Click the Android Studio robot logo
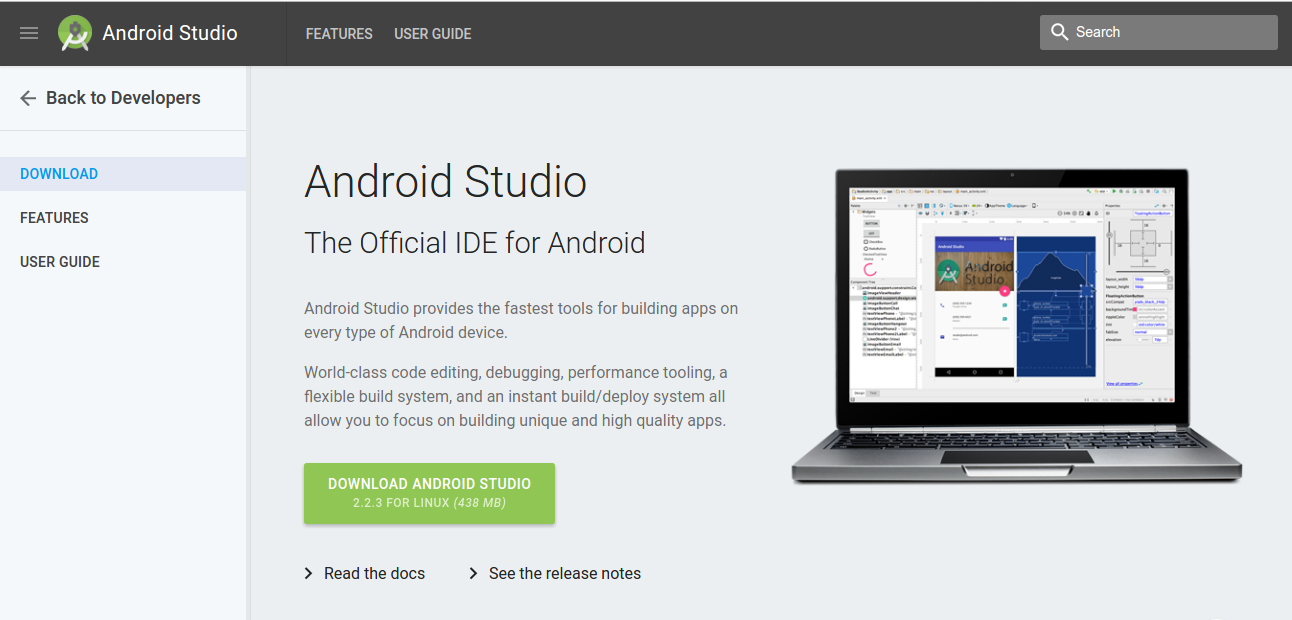Viewport: 1292px width, 620px height. pyautogui.click(x=73, y=32)
